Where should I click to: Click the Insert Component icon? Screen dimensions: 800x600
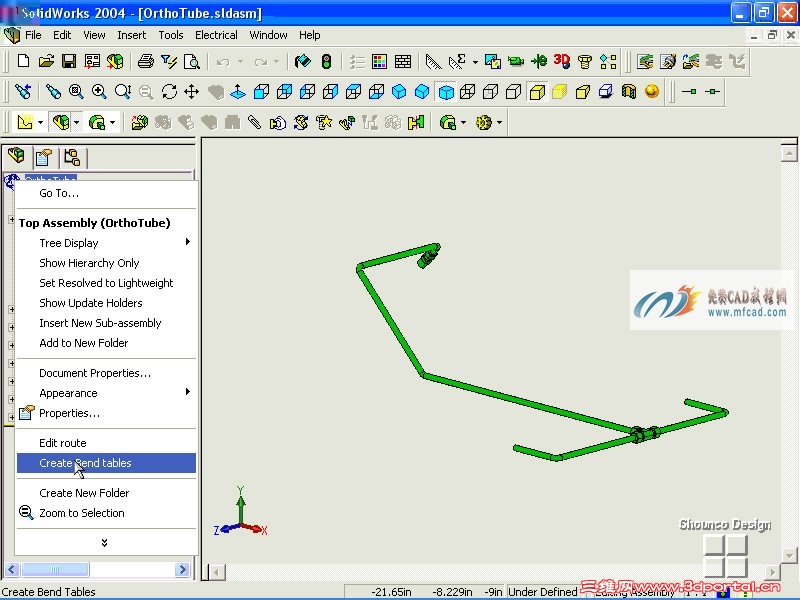139,122
